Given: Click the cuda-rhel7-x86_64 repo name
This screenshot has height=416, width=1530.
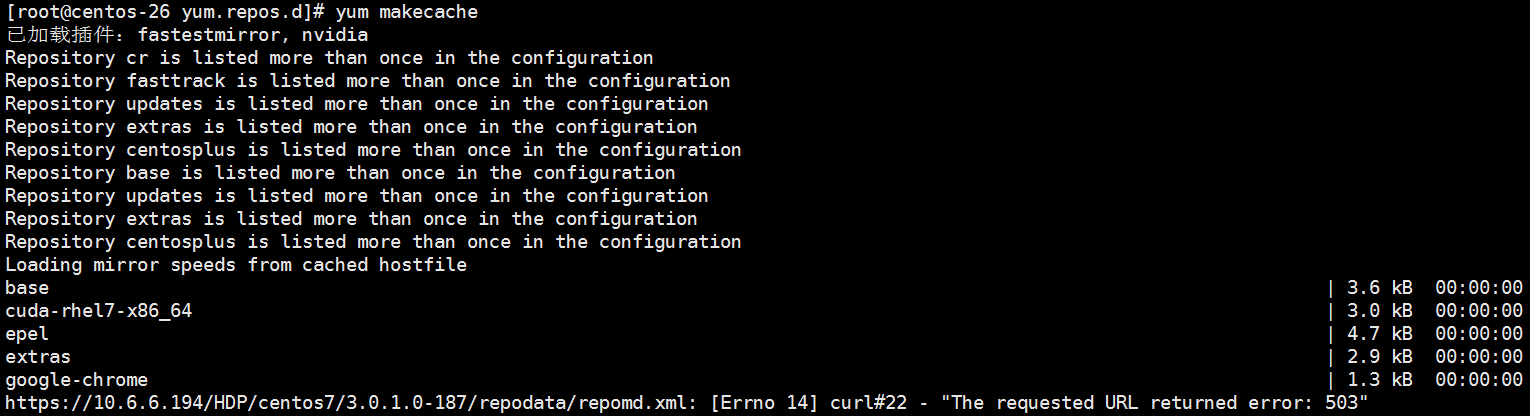Looking at the screenshot, I should [98, 311].
